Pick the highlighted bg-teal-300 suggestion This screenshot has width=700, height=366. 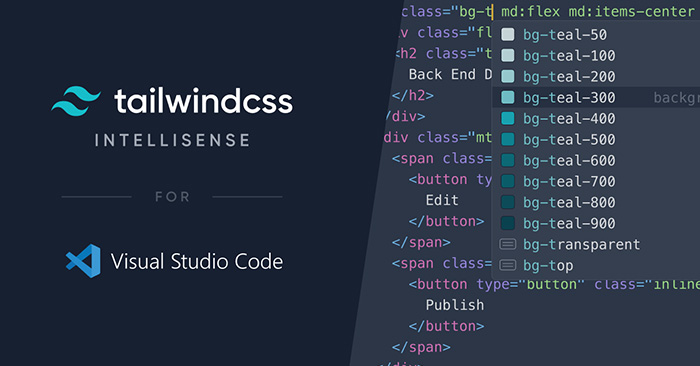pos(596,97)
